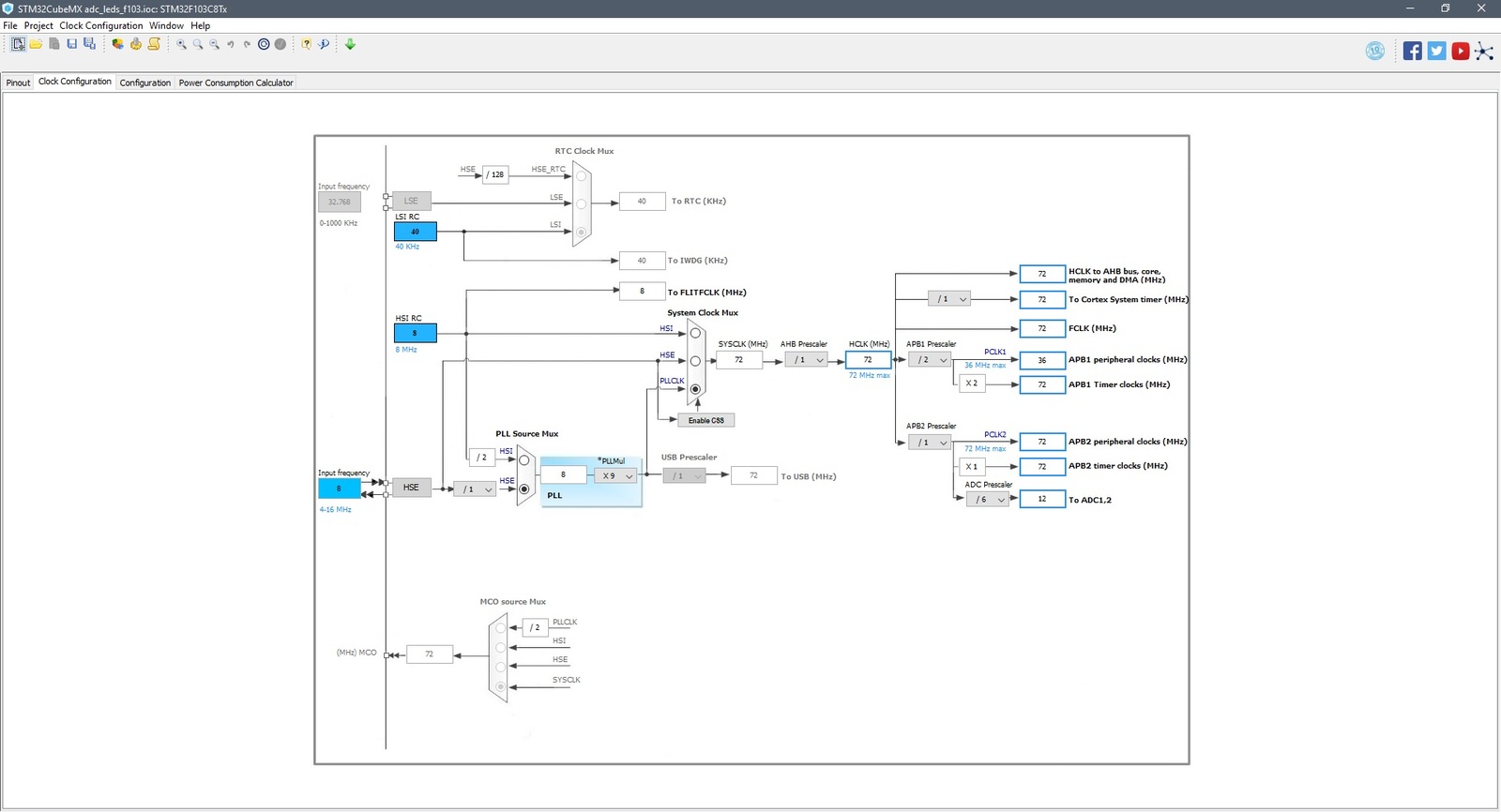Image resolution: width=1501 pixels, height=812 pixels.
Task: Select PLLCLK radio in MCO source Mux
Action: pos(501,628)
